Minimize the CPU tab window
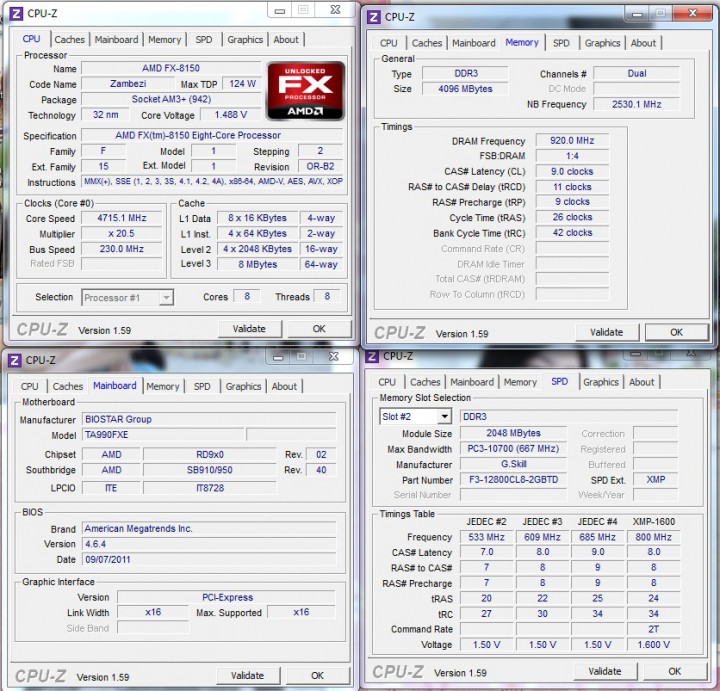 [x=280, y=10]
